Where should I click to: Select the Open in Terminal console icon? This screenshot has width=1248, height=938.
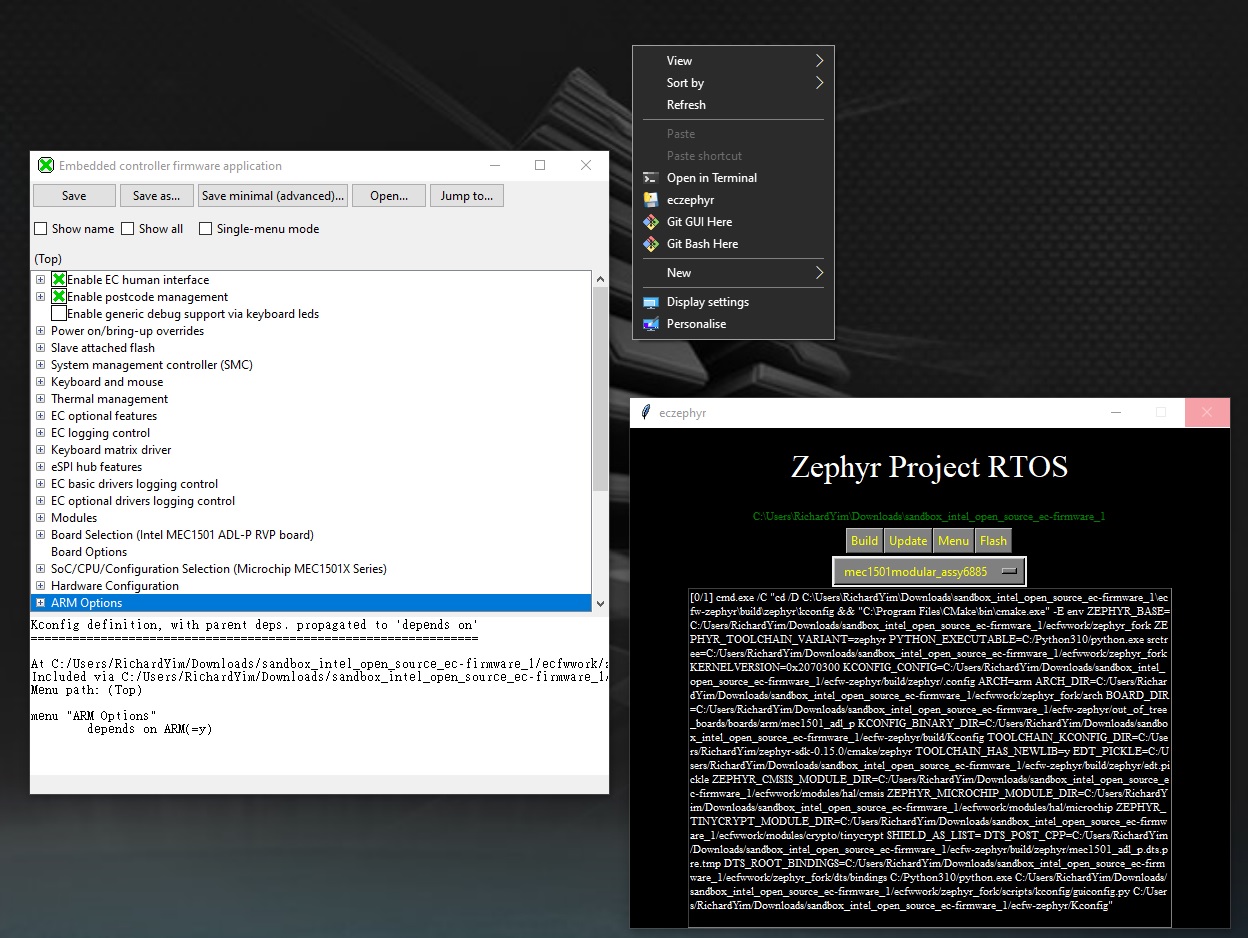pyautogui.click(x=651, y=177)
